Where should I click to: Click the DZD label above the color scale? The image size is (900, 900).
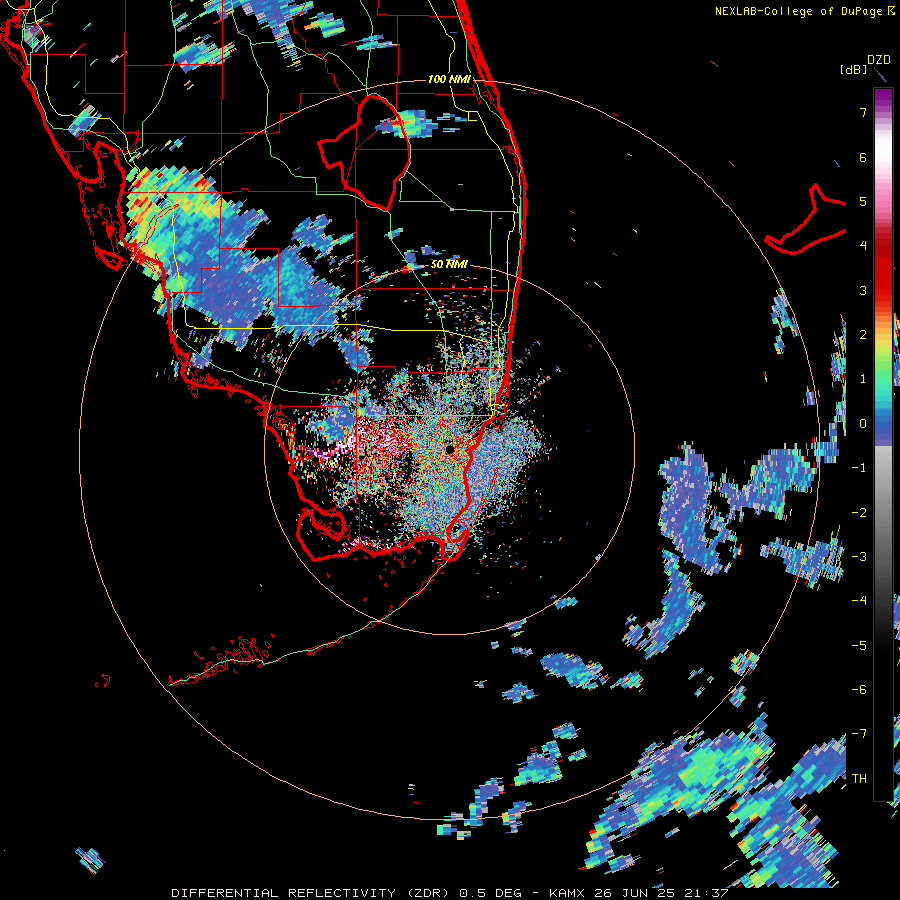coord(878,60)
